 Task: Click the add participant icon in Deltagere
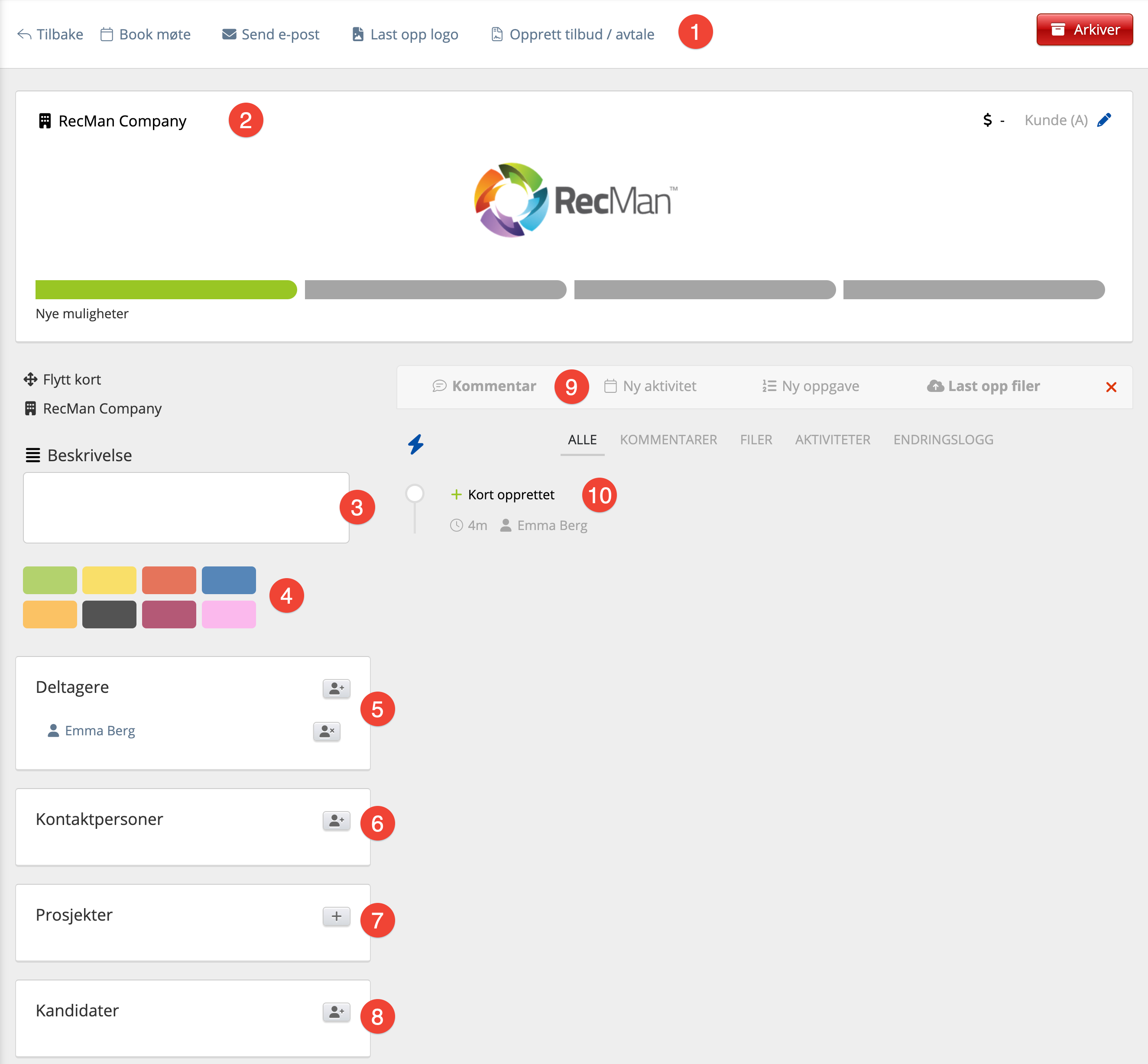[x=337, y=688]
